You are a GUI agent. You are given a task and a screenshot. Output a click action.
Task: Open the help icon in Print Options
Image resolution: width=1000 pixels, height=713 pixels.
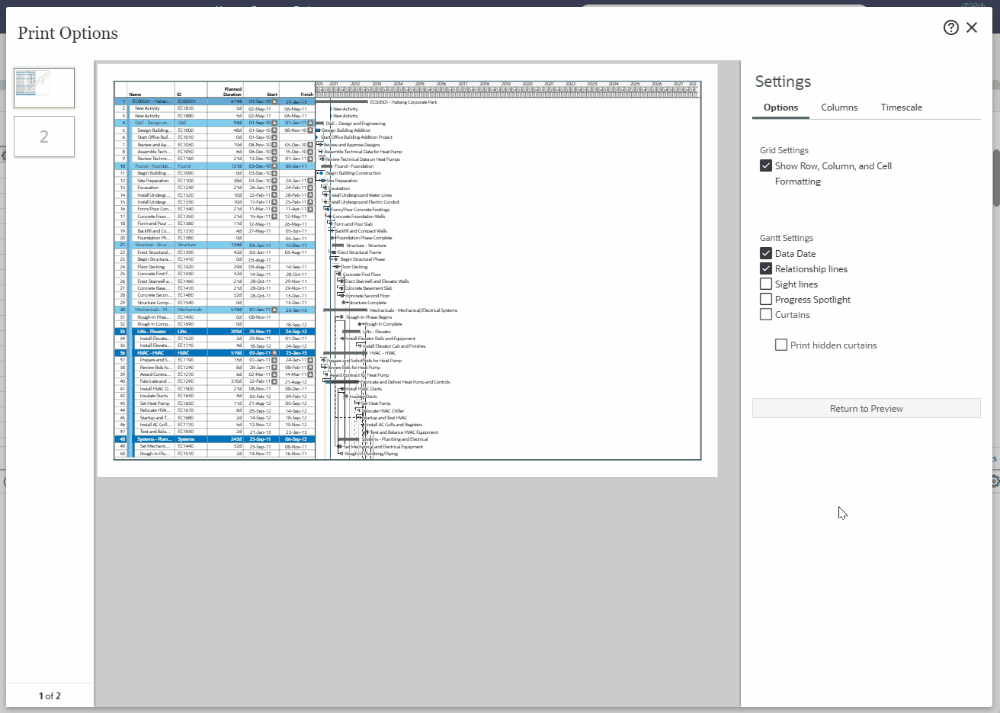click(950, 27)
